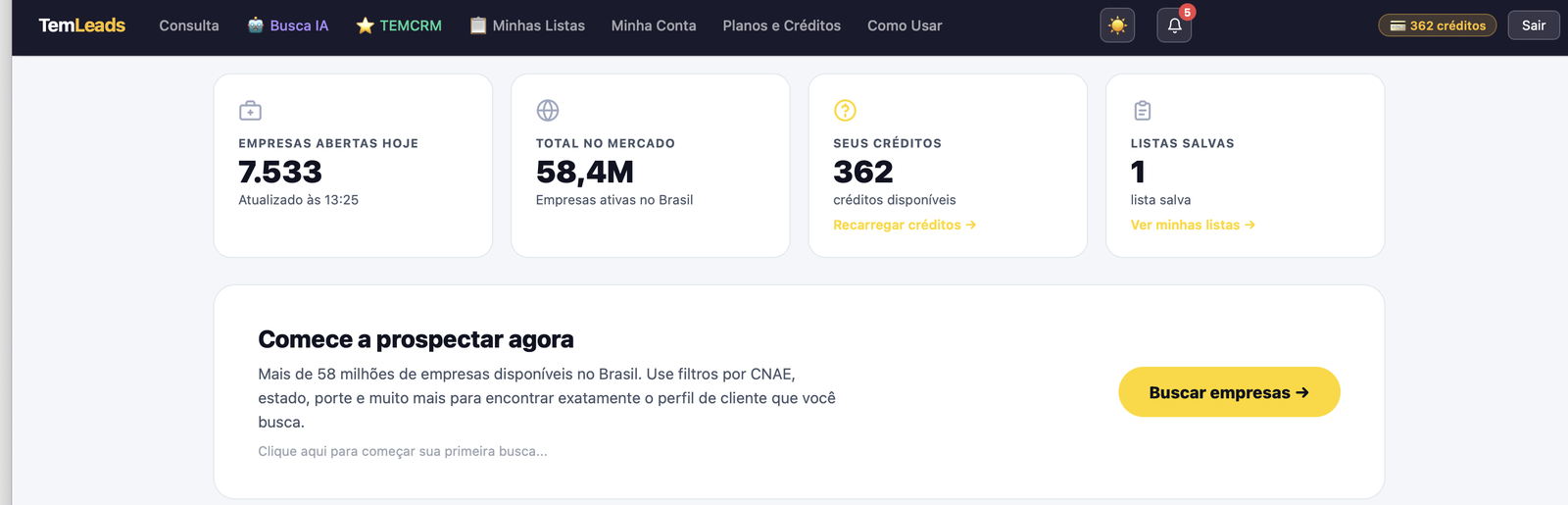Click the clipboard icon in Listas Salvas card

pos(1143,111)
